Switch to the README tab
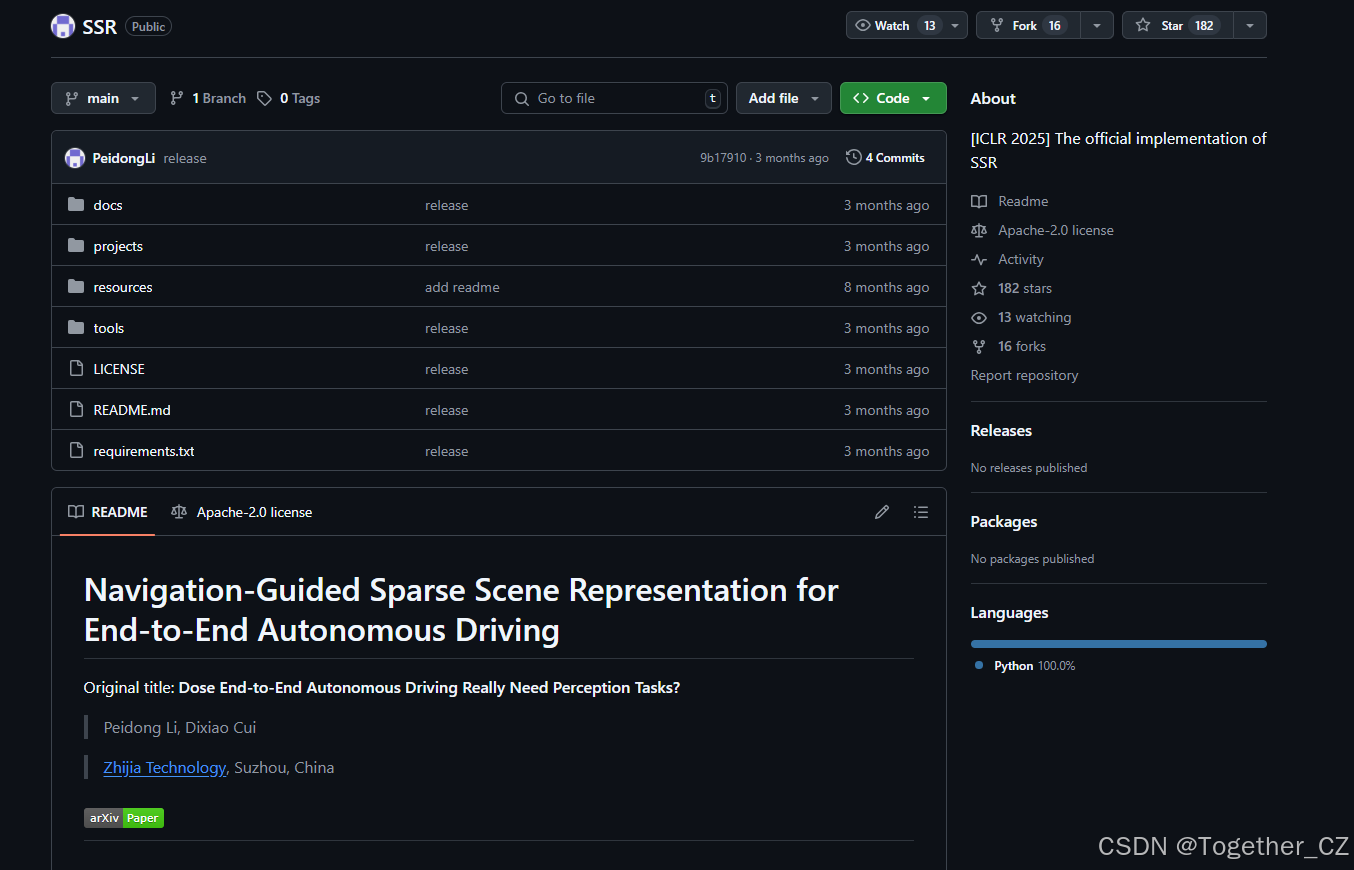 pos(107,512)
